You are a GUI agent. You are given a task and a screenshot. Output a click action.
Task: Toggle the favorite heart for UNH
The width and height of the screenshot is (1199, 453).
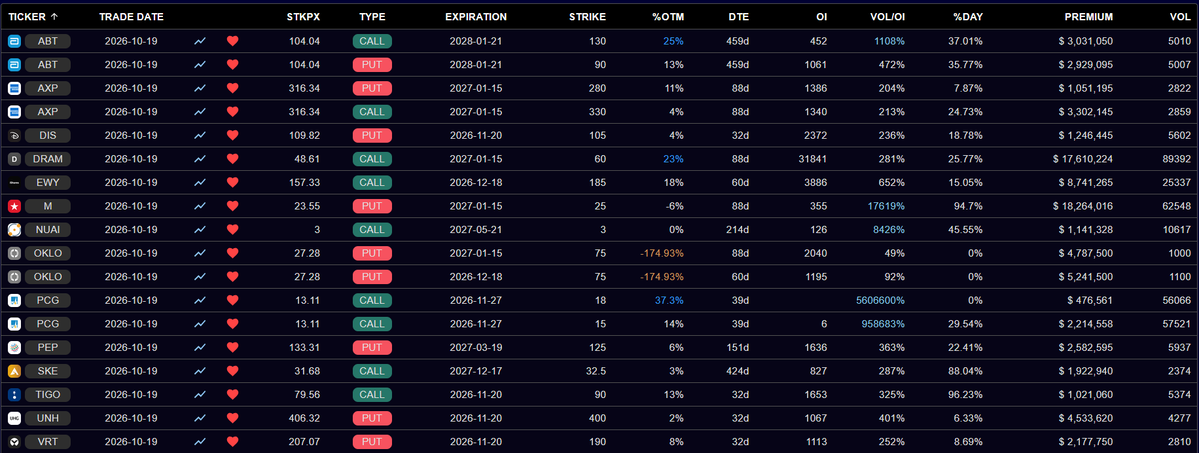tap(233, 418)
